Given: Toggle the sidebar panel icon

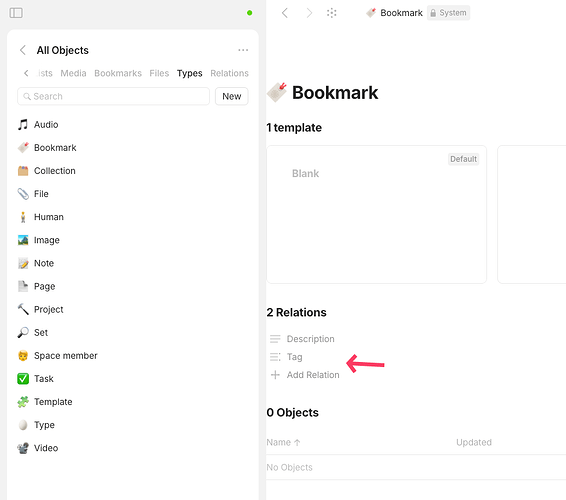Looking at the screenshot, I should (16, 13).
